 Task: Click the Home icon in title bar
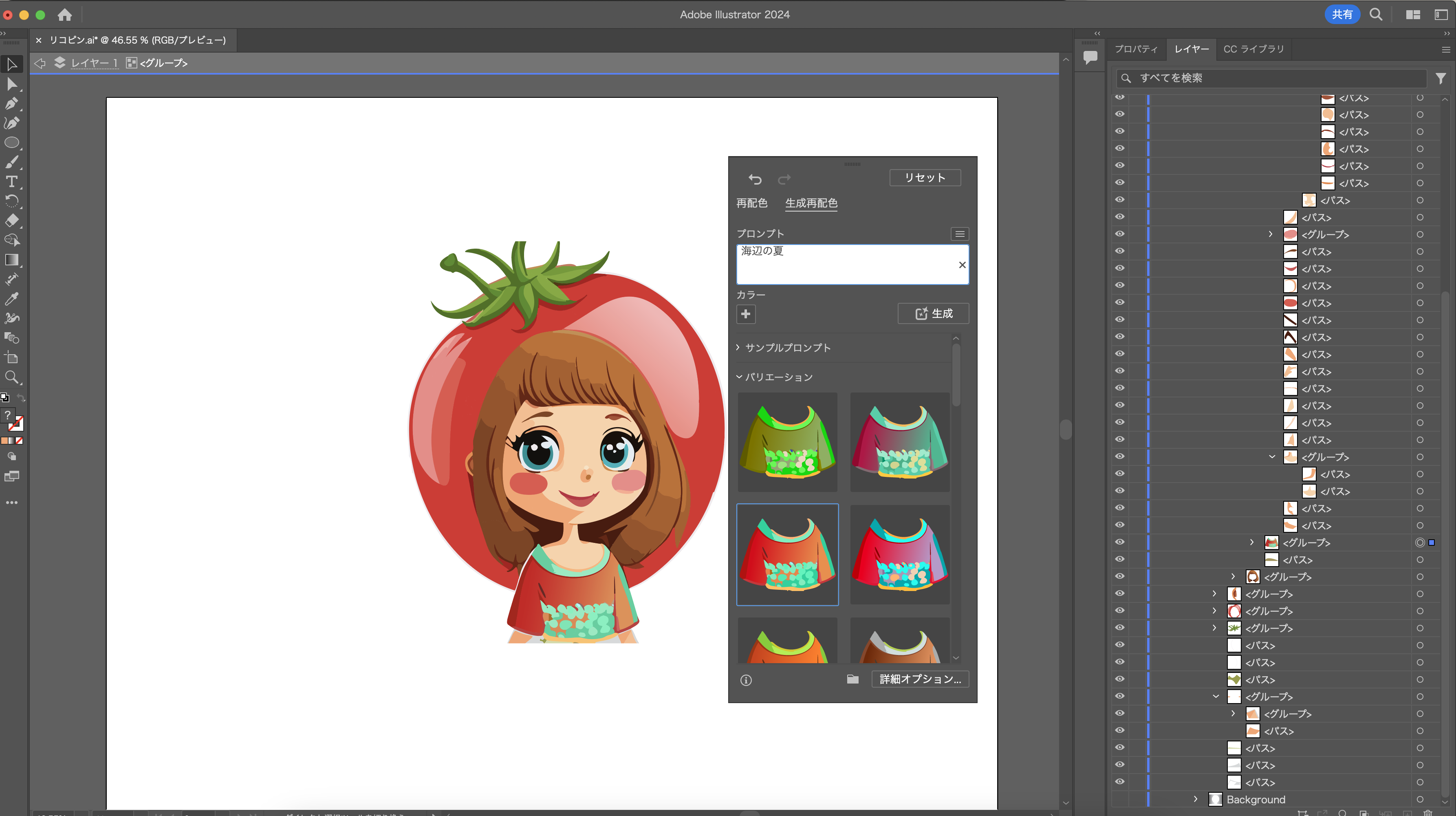[x=65, y=15]
